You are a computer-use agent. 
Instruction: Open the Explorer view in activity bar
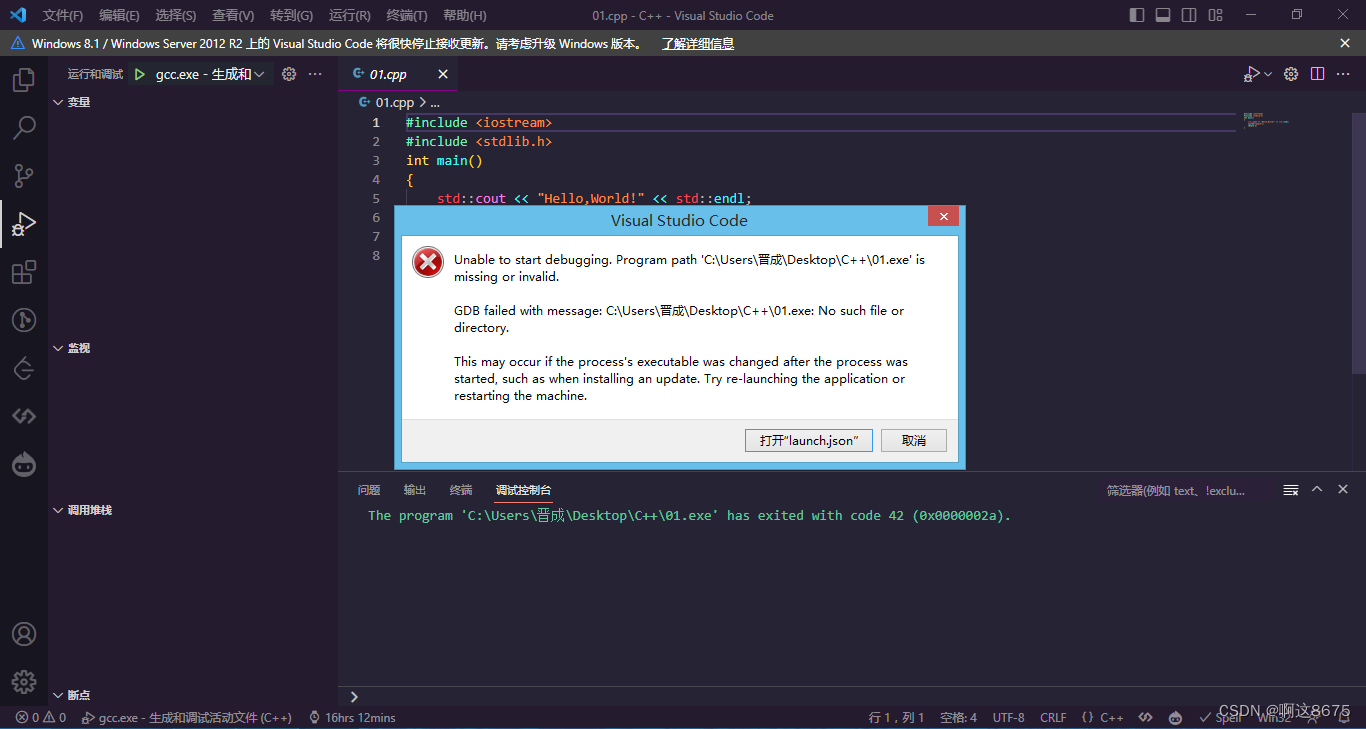(x=24, y=80)
